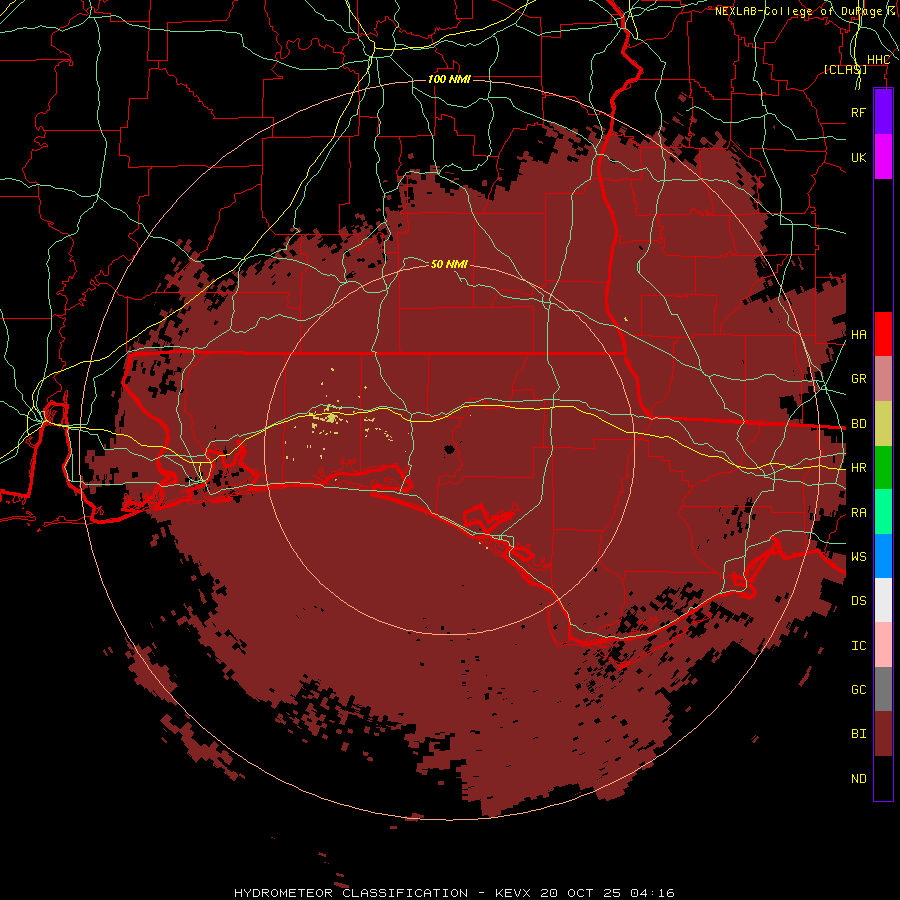900x900 pixels.
Task: Click the [CLAS] unit label
Action: (x=845, y=69)
